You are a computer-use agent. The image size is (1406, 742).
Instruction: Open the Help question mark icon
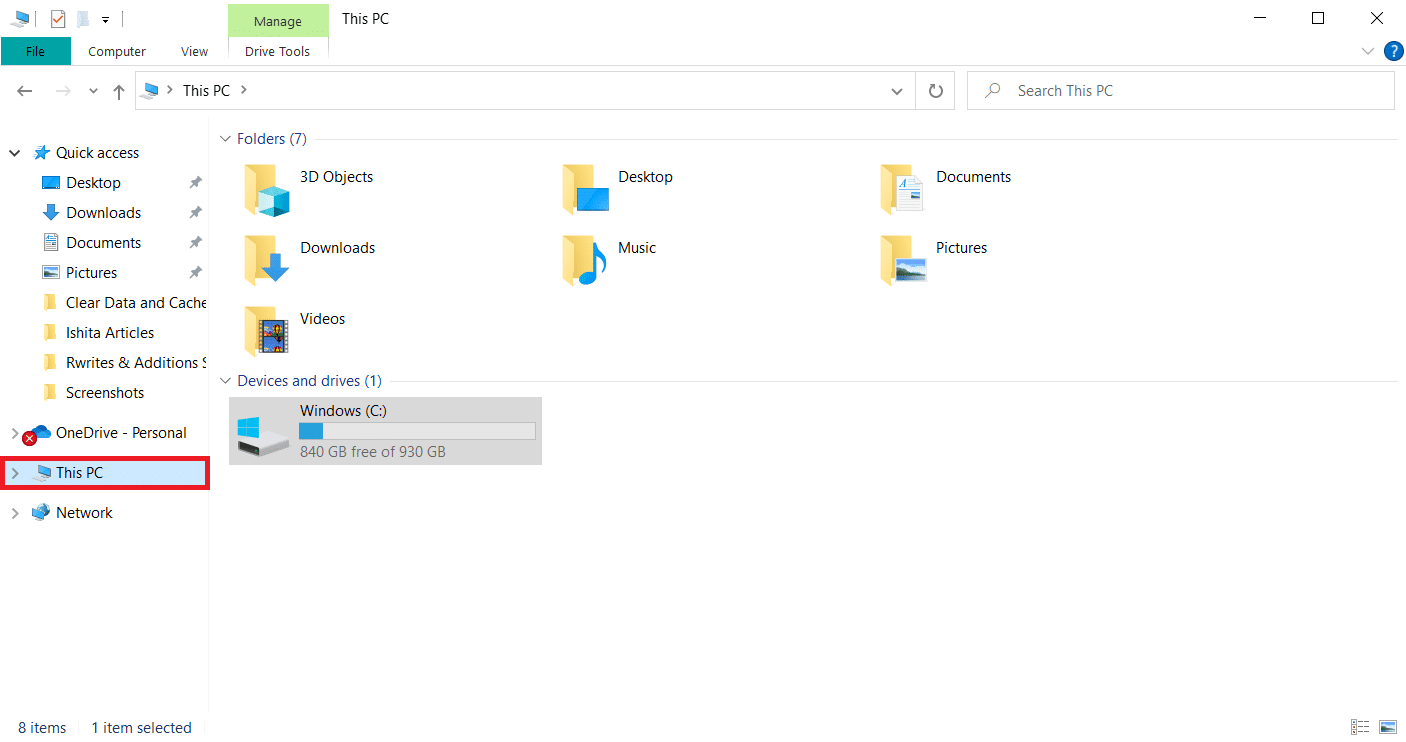[x=1393, y=51]
